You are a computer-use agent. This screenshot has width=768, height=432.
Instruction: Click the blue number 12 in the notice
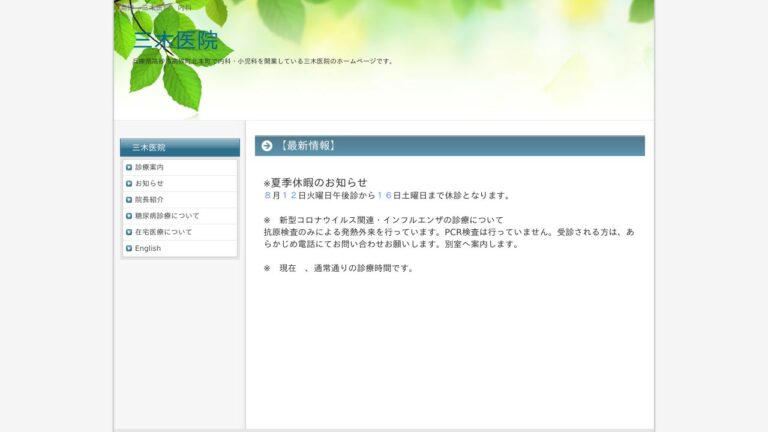(x=289, y=195)
